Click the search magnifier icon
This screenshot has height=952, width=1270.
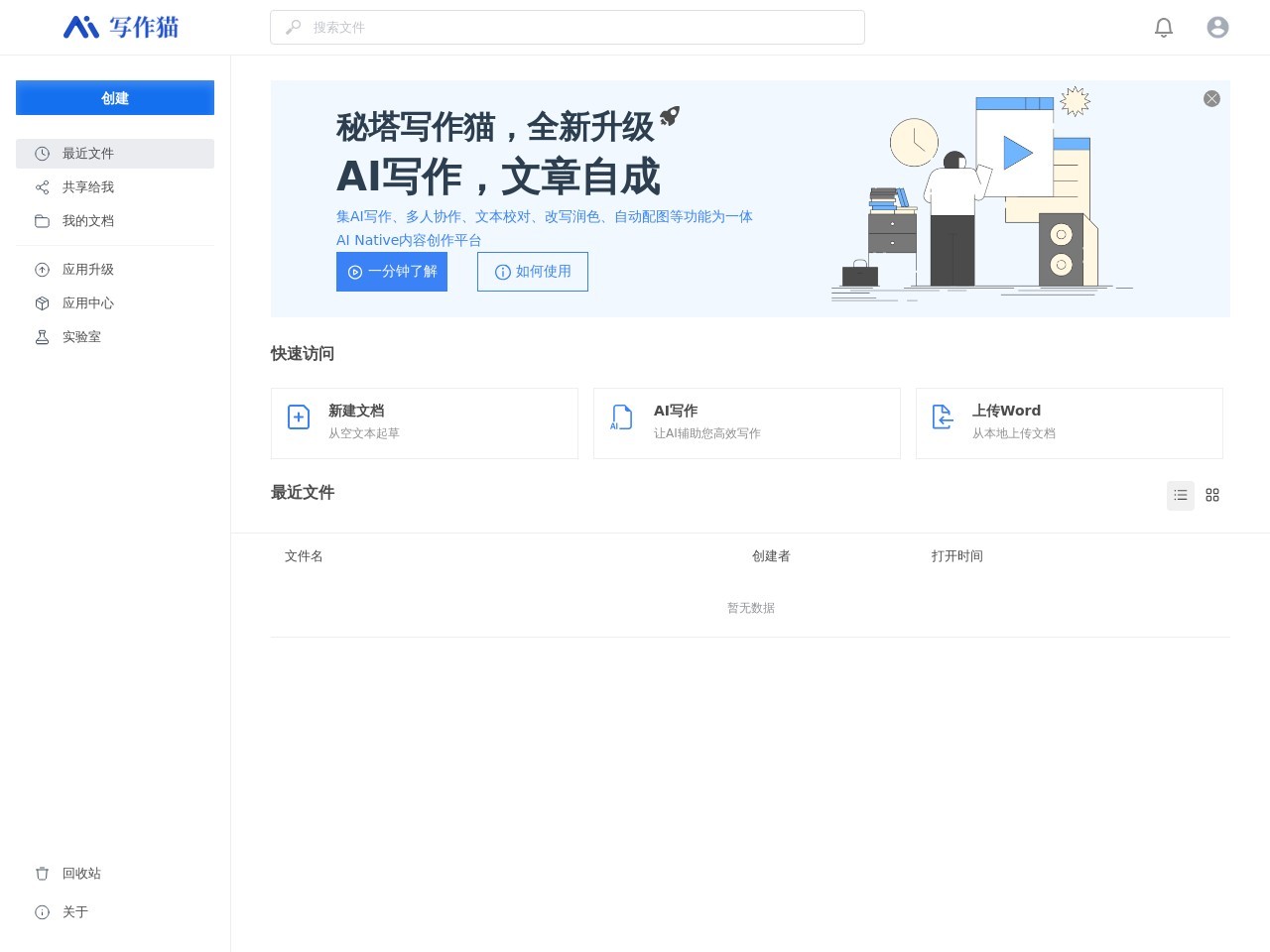click(x=293, y=27)
